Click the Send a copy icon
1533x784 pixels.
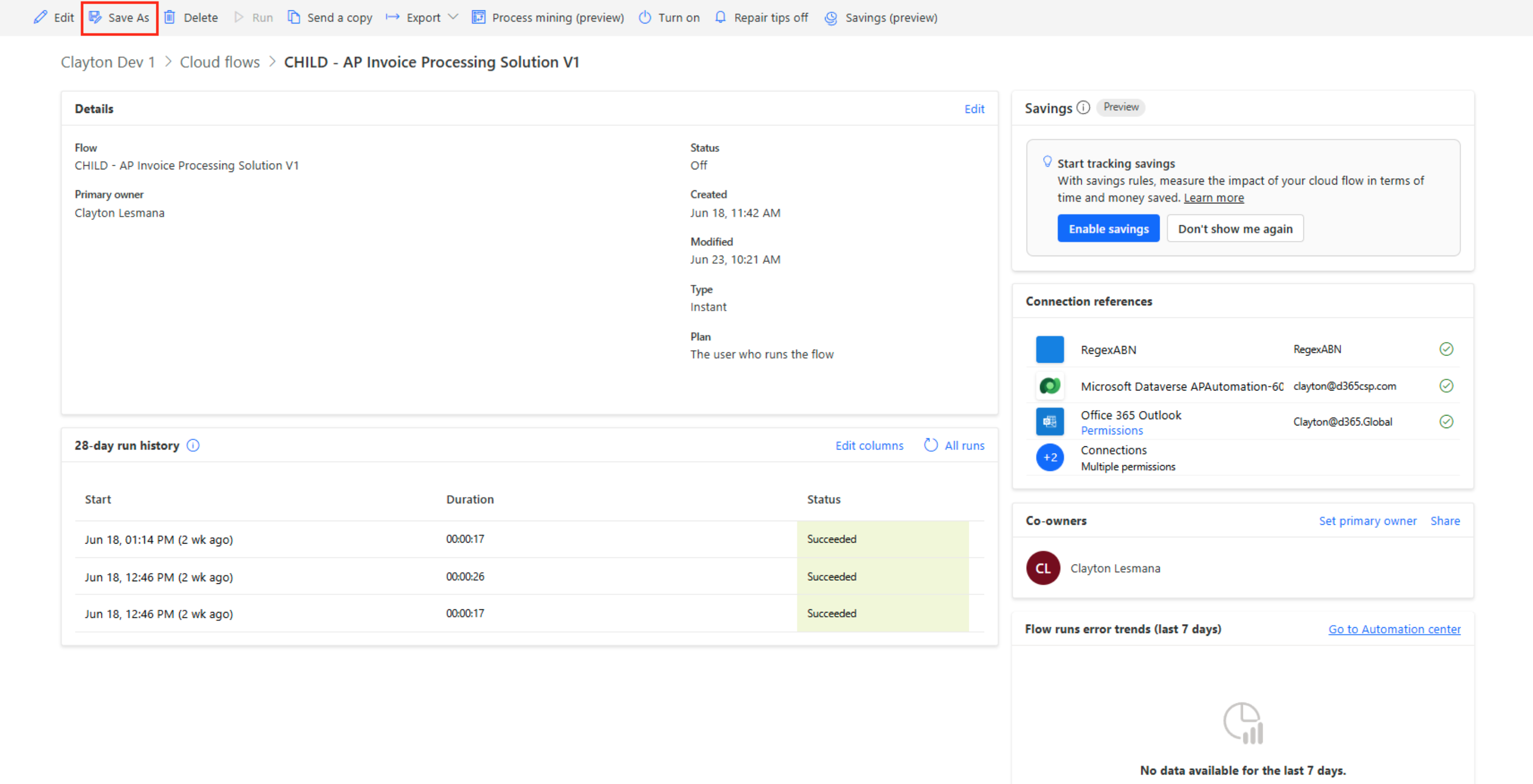pos(293,17)
